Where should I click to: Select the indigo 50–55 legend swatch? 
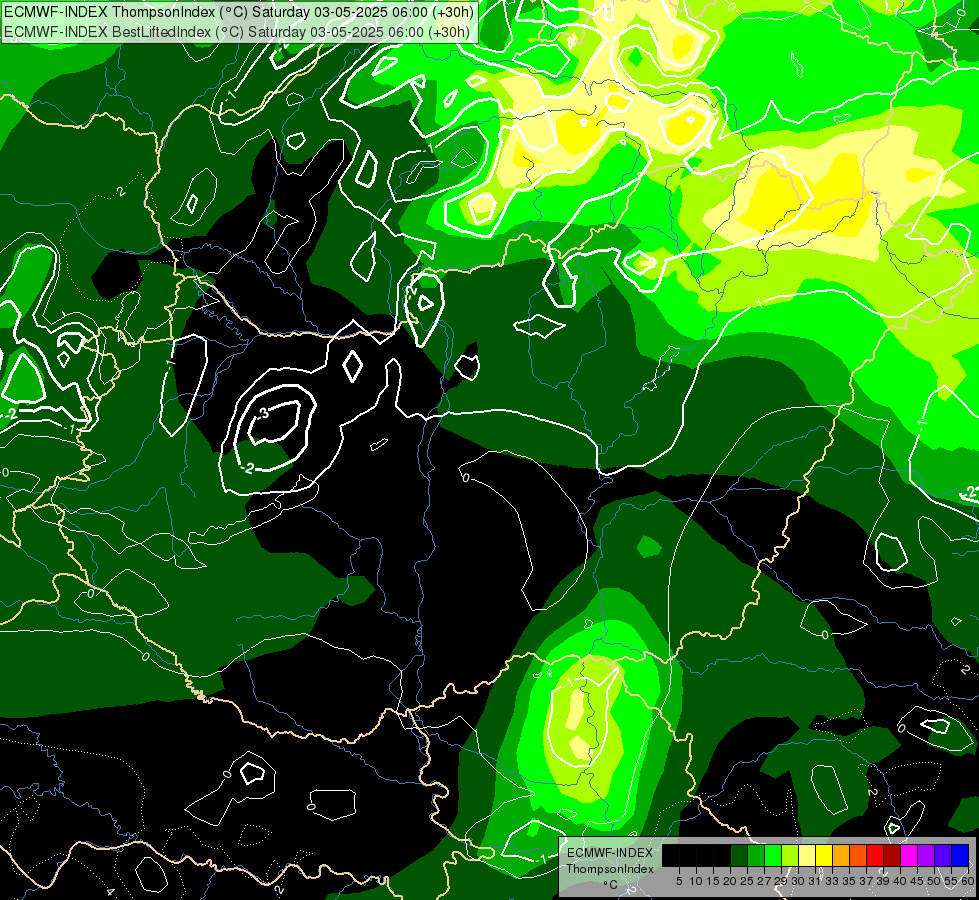(x=943, y=855)
